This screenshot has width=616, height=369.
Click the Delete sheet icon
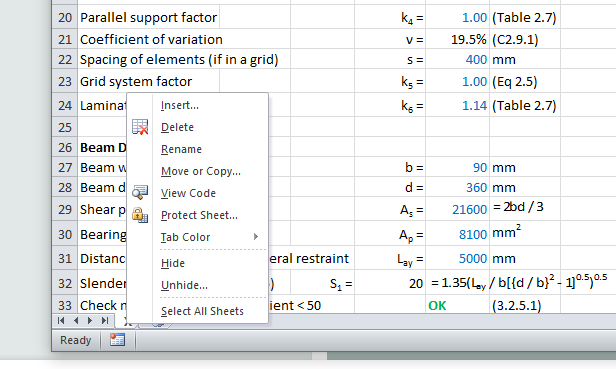(x=140, y=127)
